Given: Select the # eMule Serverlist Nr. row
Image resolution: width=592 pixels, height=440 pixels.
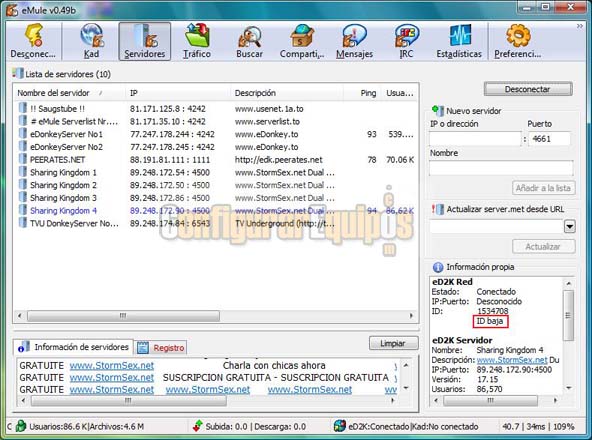Looking at the screenshot, I should point(216,121).
